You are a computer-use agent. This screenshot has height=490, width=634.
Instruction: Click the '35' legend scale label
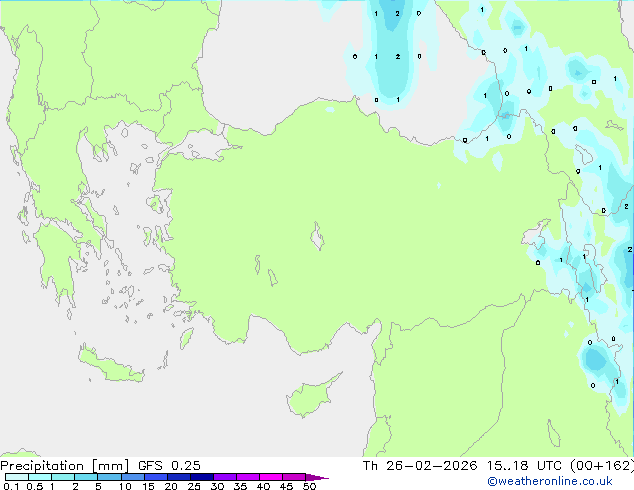pyautogui.click(x=240, y=486)
